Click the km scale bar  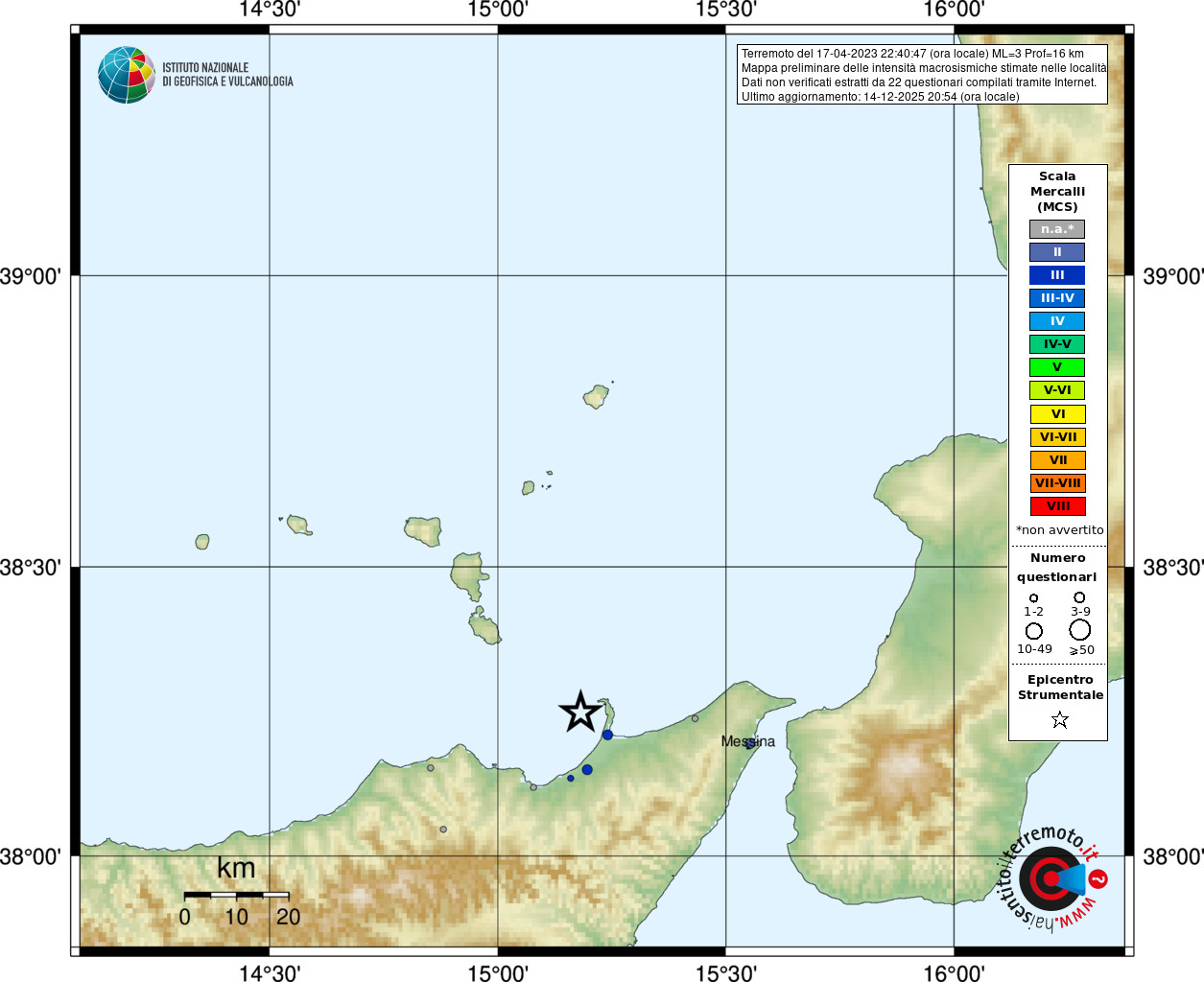[236, 895]
